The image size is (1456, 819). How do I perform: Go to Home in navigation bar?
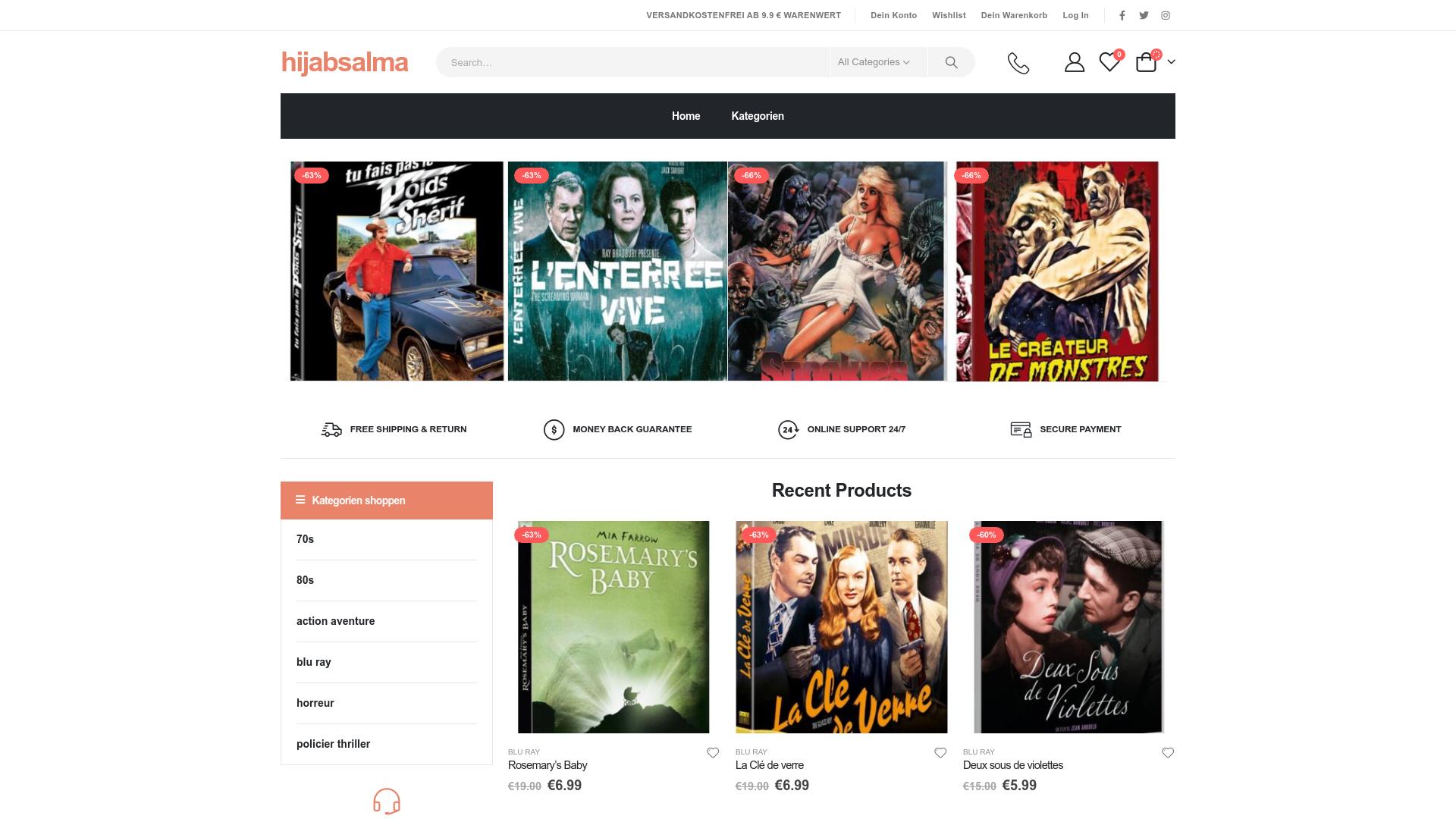pos(686,116)
